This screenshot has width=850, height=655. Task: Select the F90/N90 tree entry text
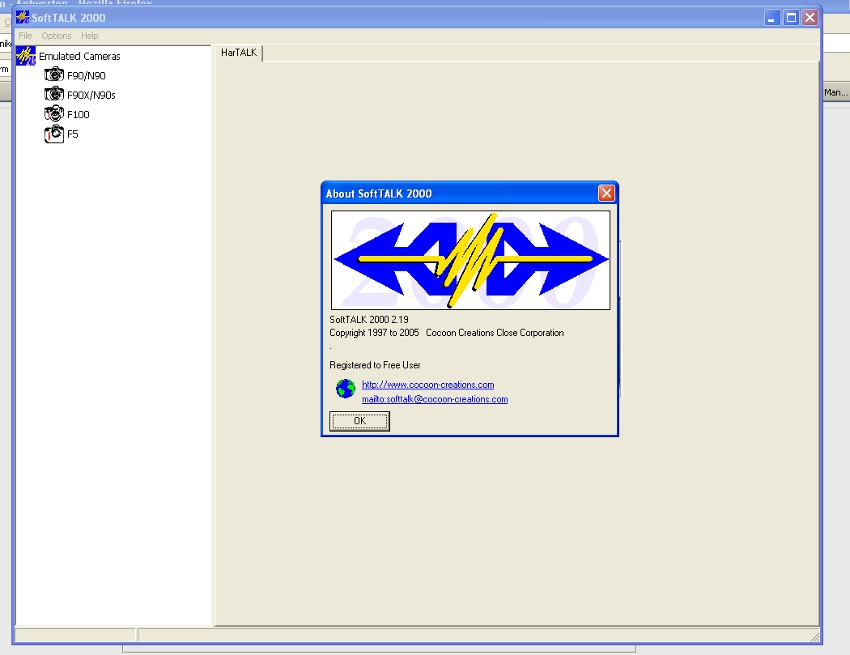86,75
